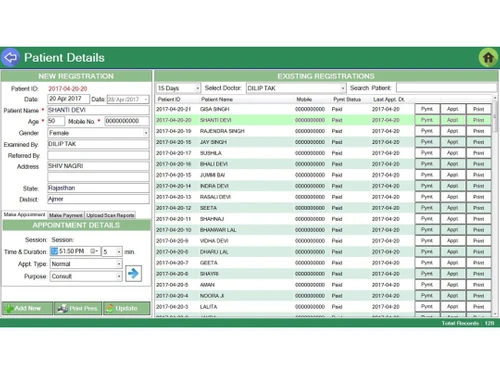Click Appt button for SHANTI DEVI
Viewport: 500px width, 375px height.
452,120
